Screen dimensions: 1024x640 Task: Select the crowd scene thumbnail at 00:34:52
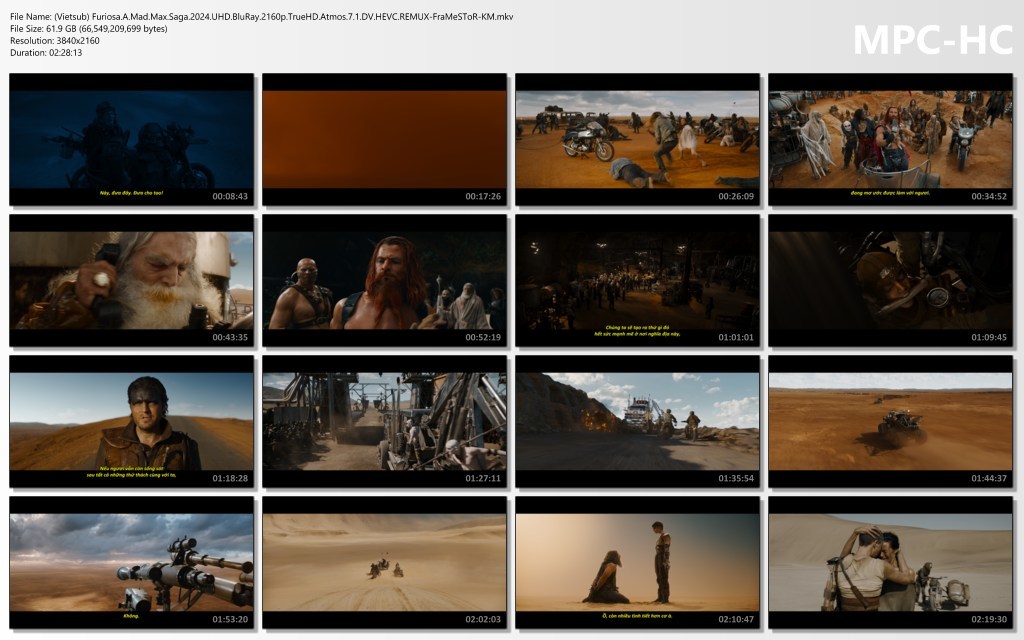click(890, 139)
